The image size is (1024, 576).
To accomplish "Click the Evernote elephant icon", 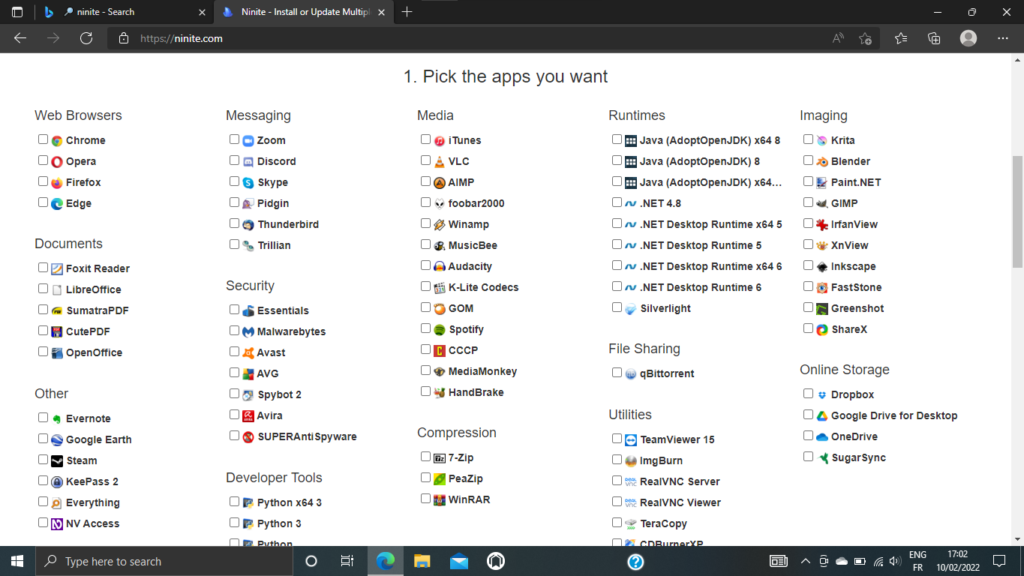I will [57, 419].
